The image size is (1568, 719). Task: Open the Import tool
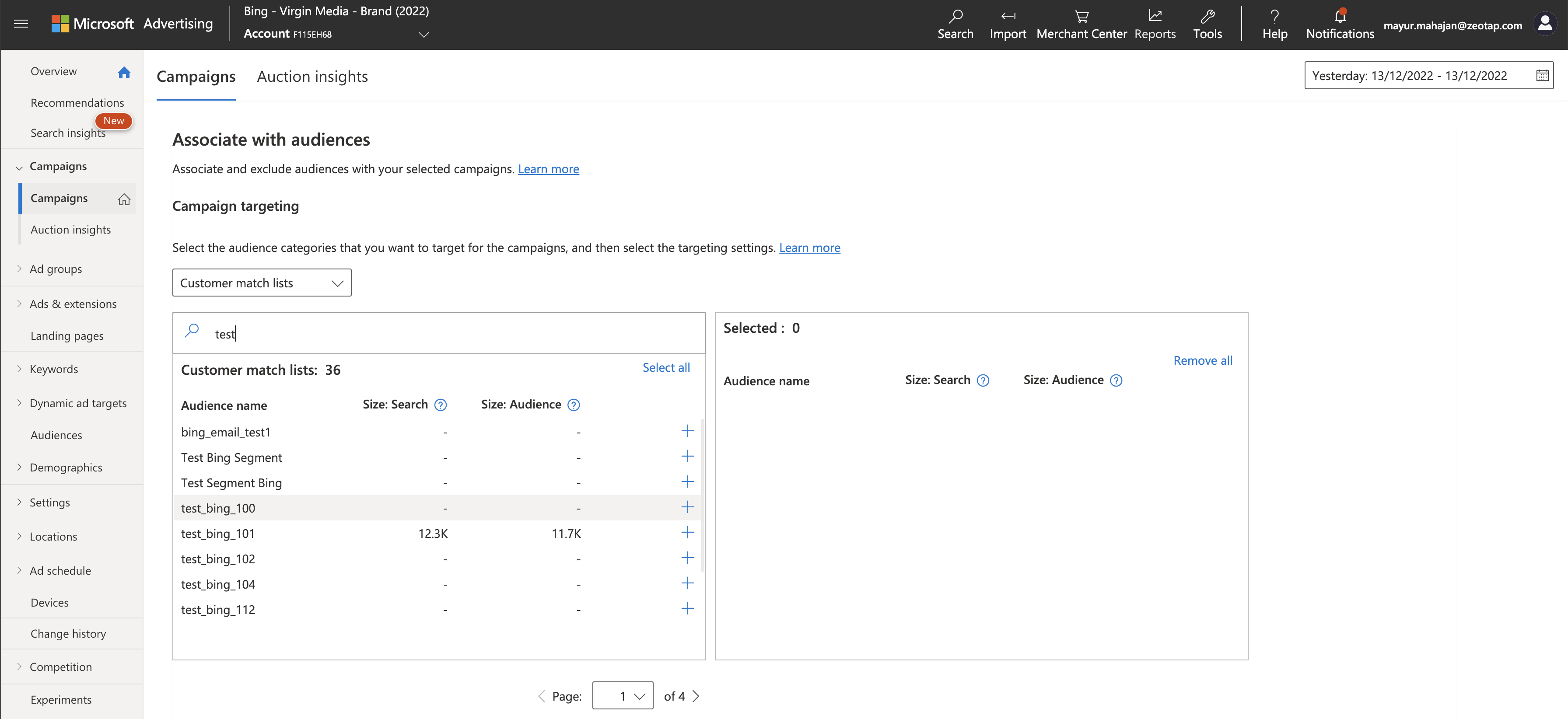(1008, 17)
